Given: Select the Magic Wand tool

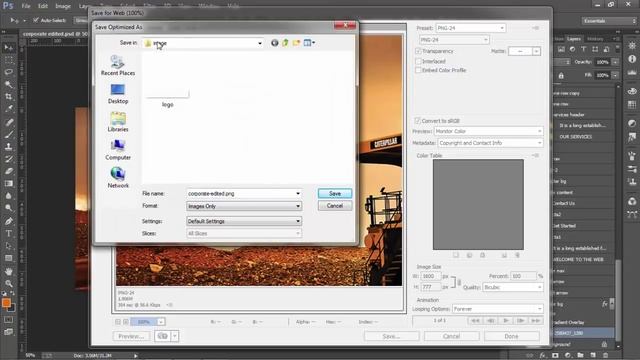Looking at the screenshot, I should (9, 84).
